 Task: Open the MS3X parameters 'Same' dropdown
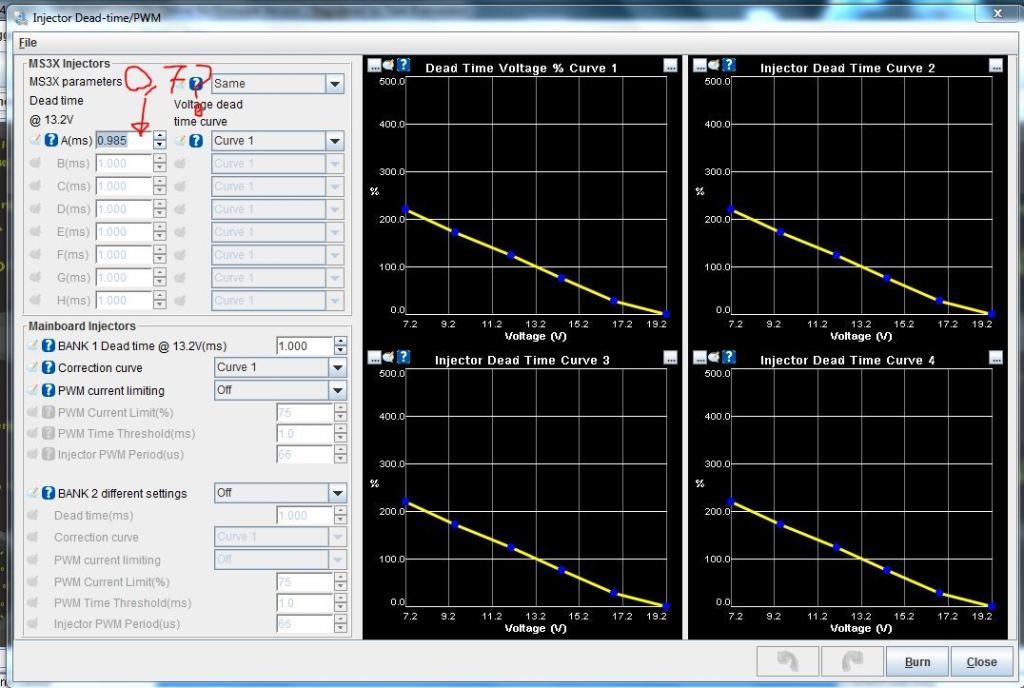278,84
